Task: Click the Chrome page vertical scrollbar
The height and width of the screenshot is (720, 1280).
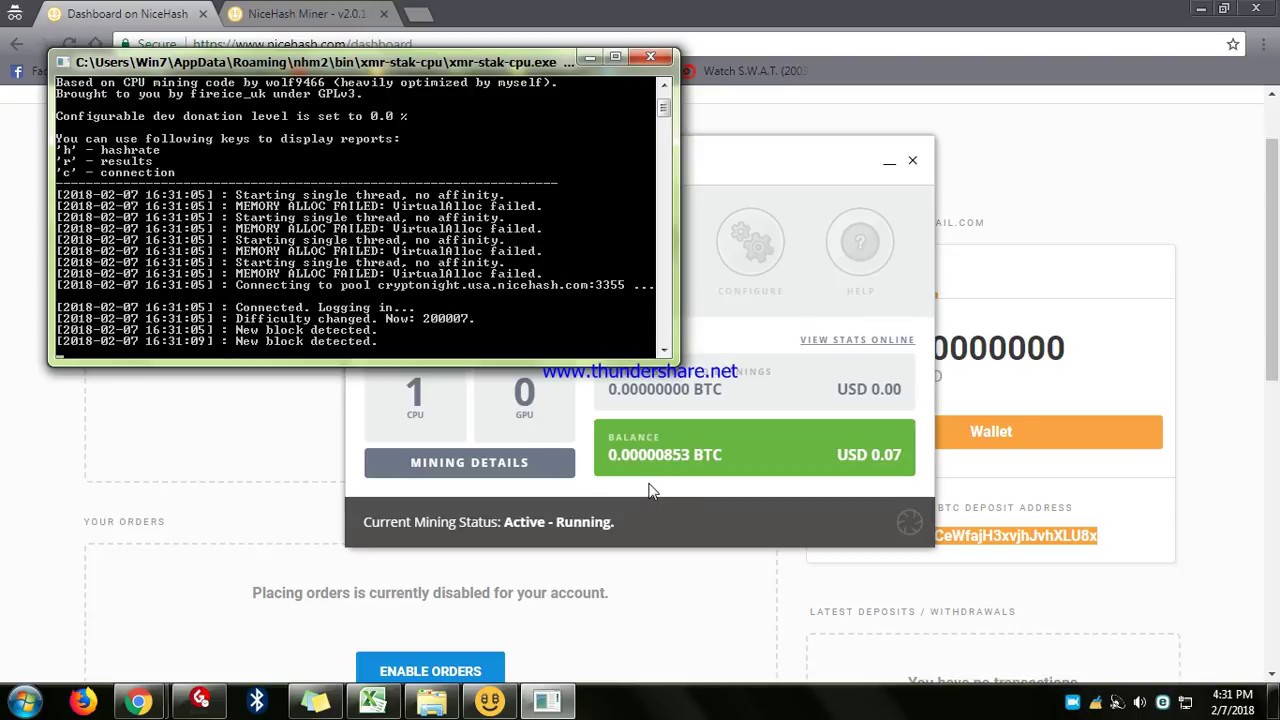Action: (x=1272, y=260)
